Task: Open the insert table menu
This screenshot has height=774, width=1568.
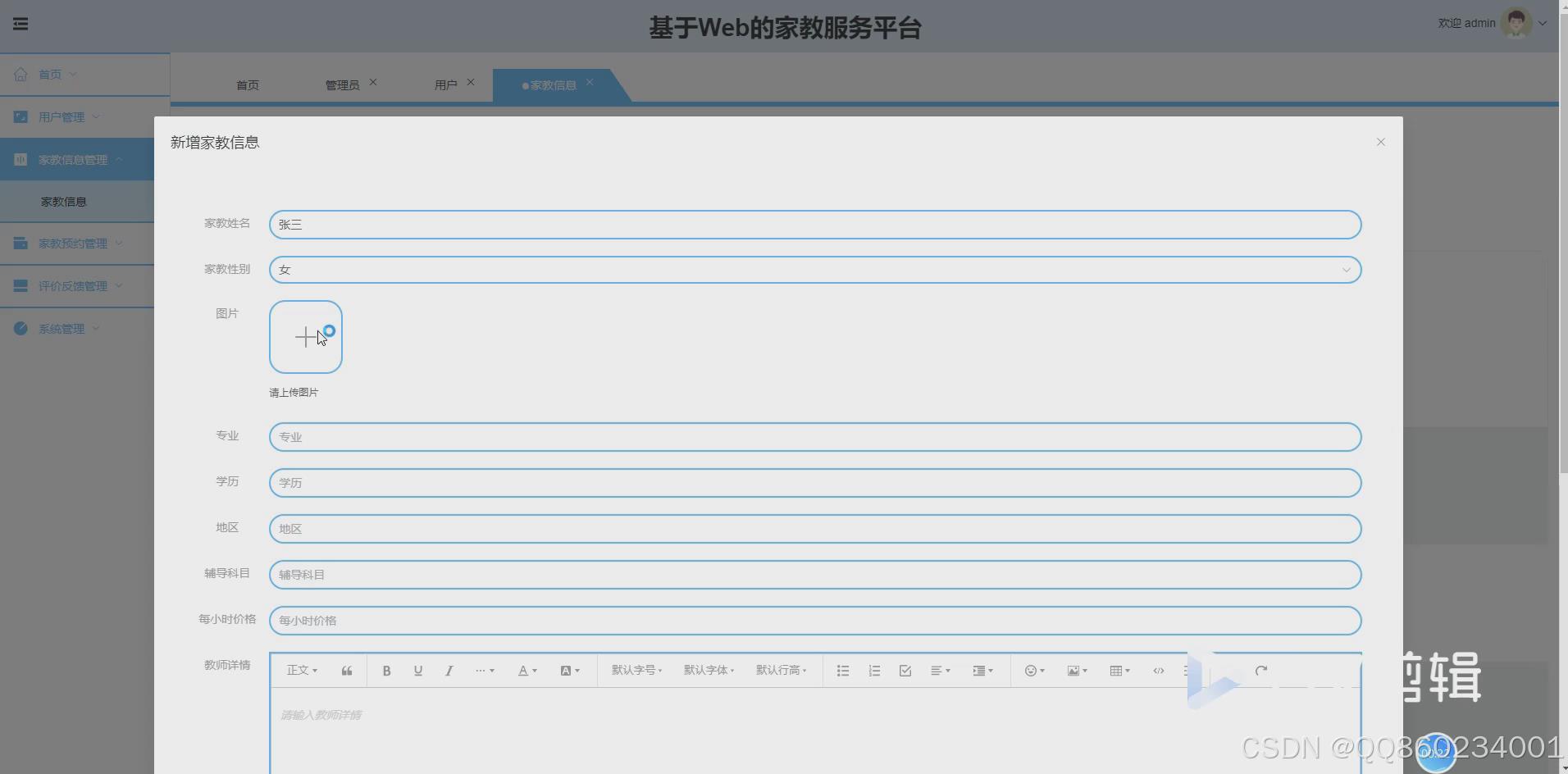Action: pos(1119,671)
